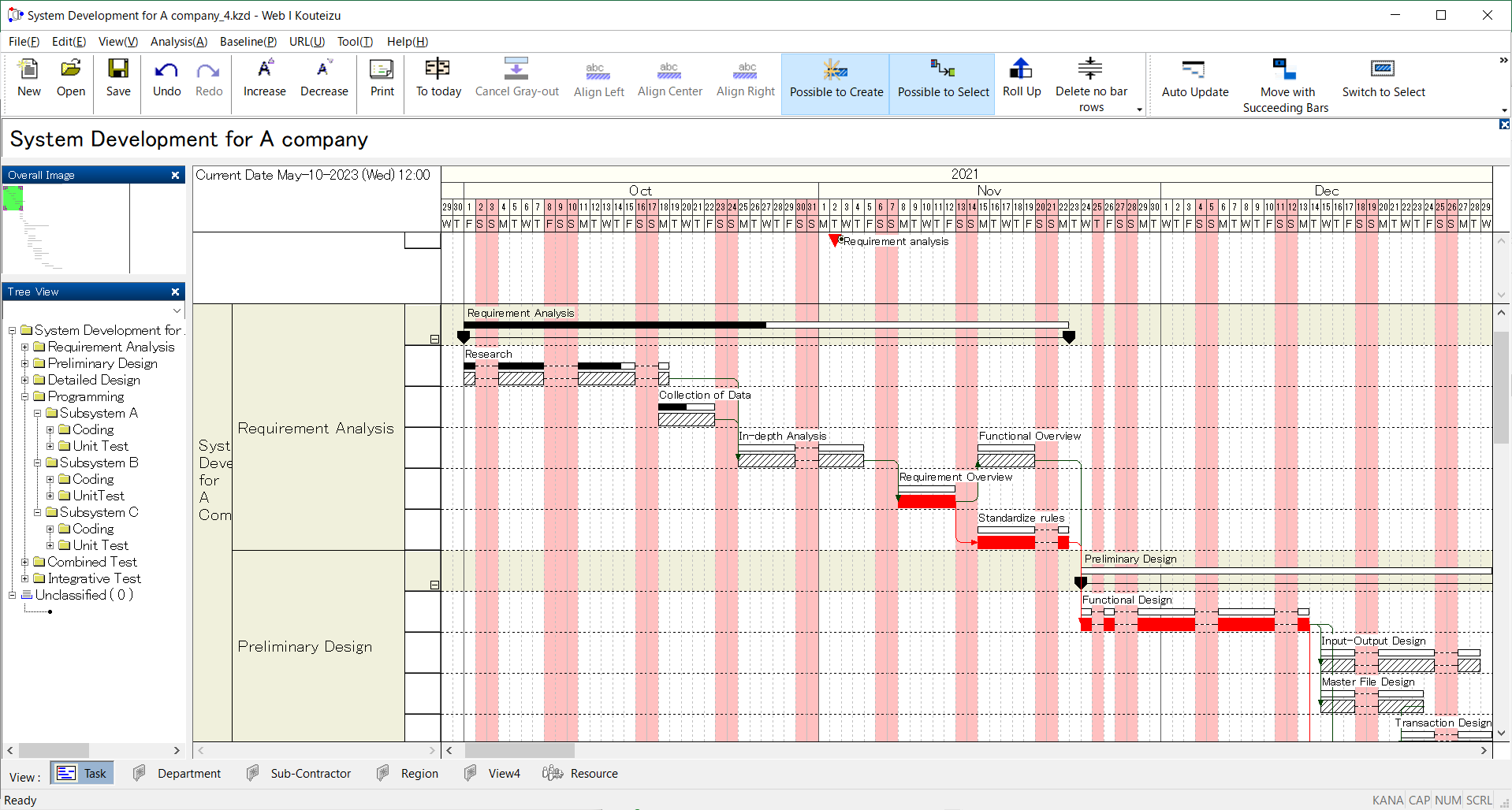Screen dimensions: 1512x810
Task: Undo the last action
Action: (166, 79)
